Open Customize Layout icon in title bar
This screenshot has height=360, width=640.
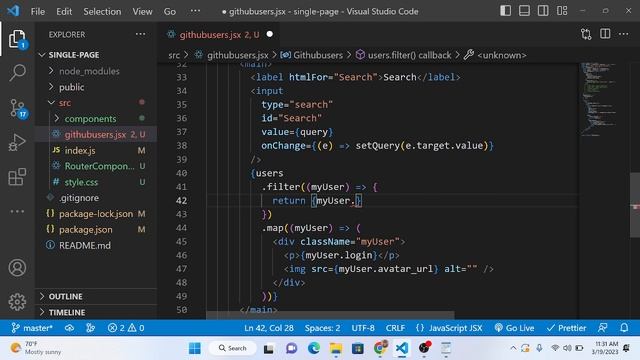click(x=562, y=11)
